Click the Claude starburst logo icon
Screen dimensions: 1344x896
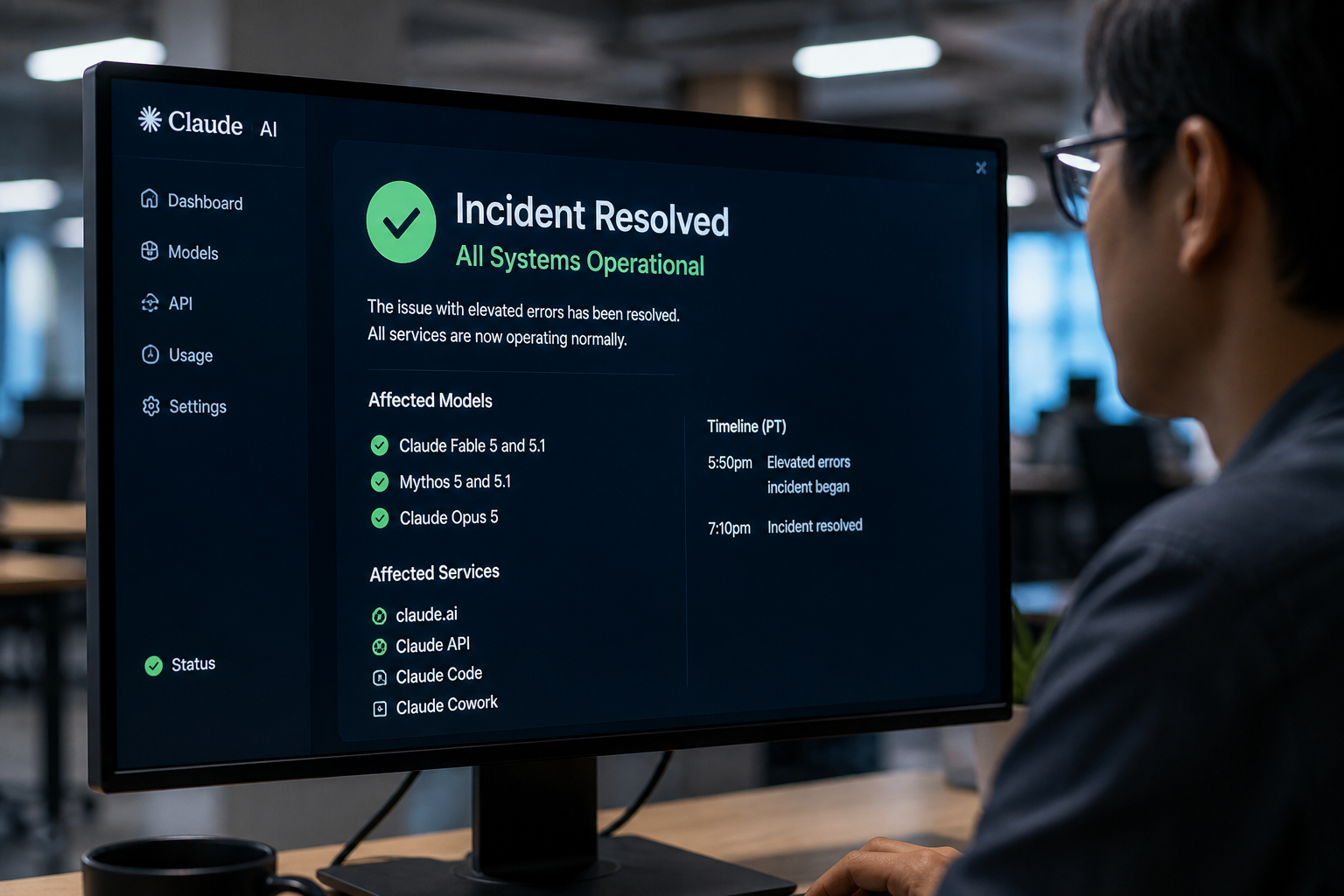150,119
